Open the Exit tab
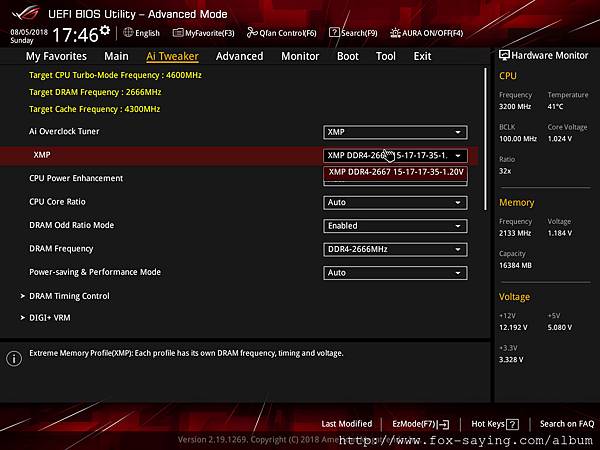The image size is (600, 450). click(x=422, y=56)
